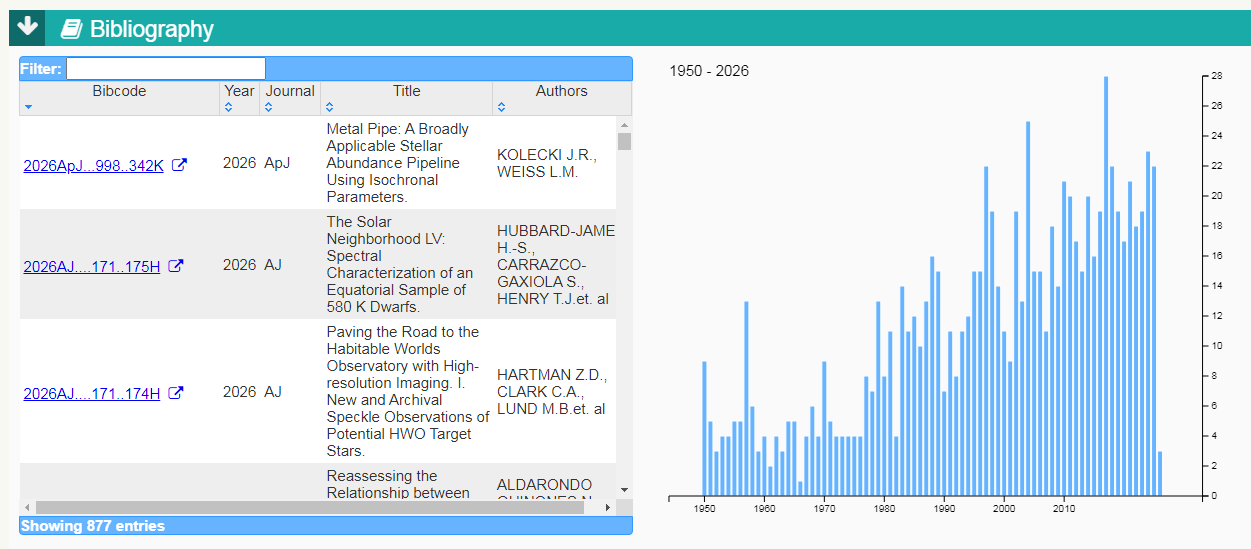The height and width of the screenshot is (549, 1251).
Task: Select title 'The Solar Neighborhood LV' cell
Action: 407,264
